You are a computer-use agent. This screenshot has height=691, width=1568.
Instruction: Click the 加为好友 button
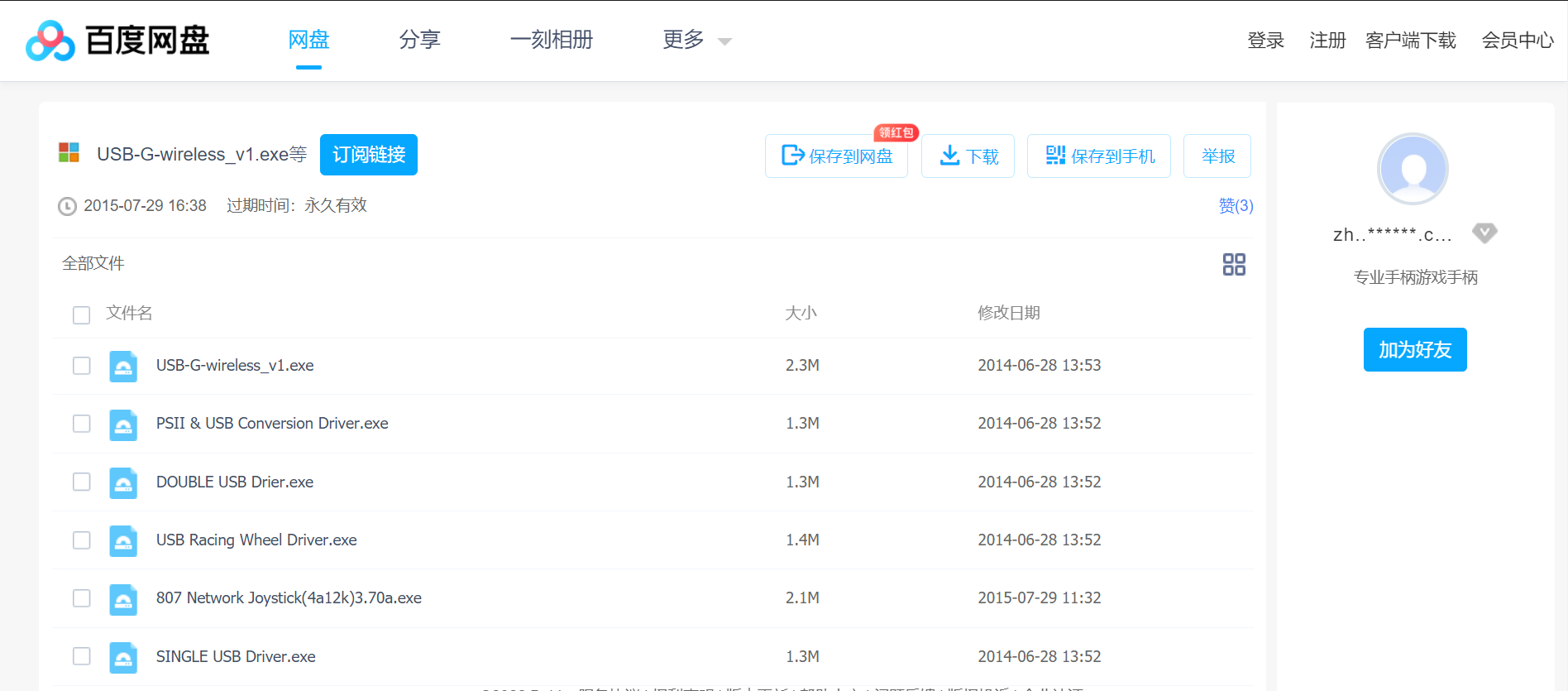click(x=1415, y=350)
